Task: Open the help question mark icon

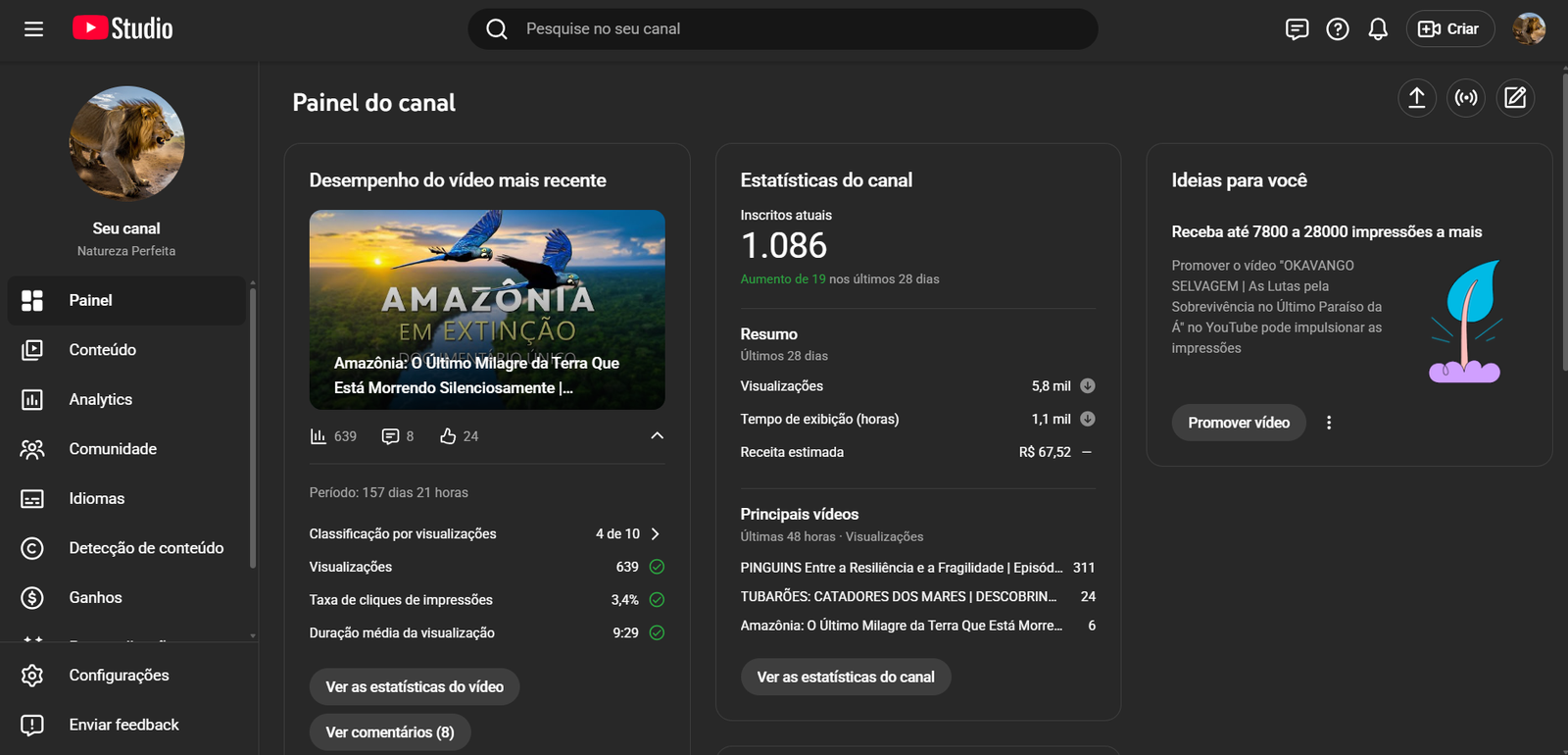Action: coord(1338,29)
